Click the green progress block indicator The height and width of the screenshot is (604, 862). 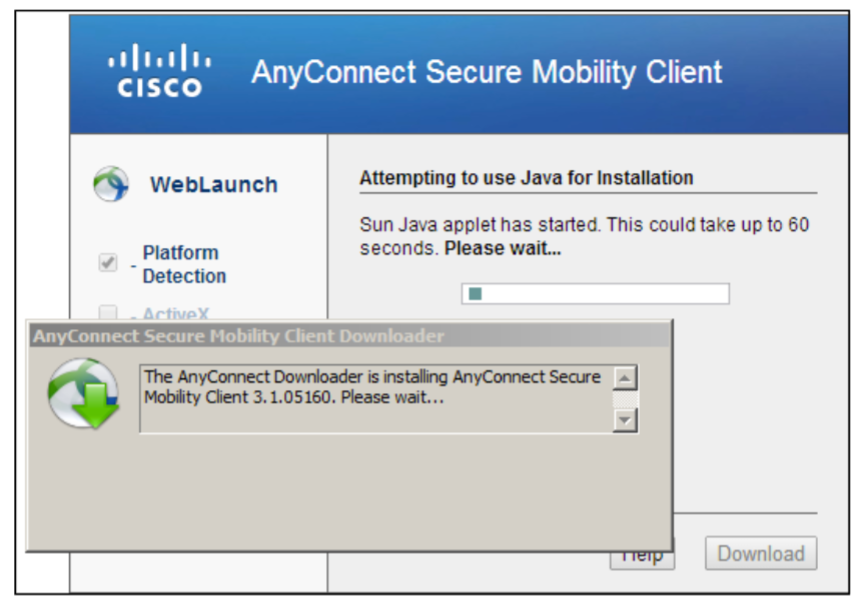475,293
